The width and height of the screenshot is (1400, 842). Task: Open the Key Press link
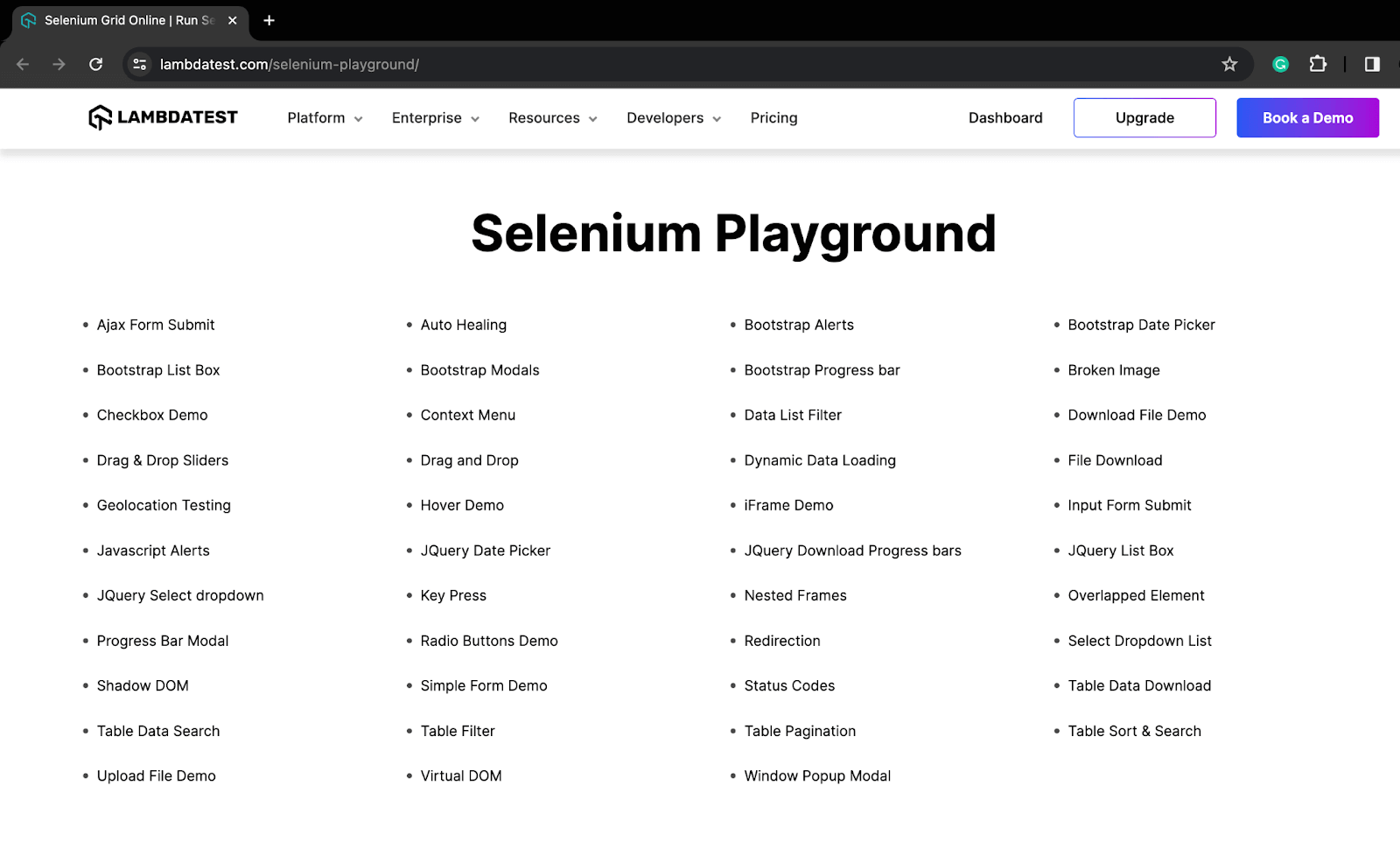coord(453,595)
